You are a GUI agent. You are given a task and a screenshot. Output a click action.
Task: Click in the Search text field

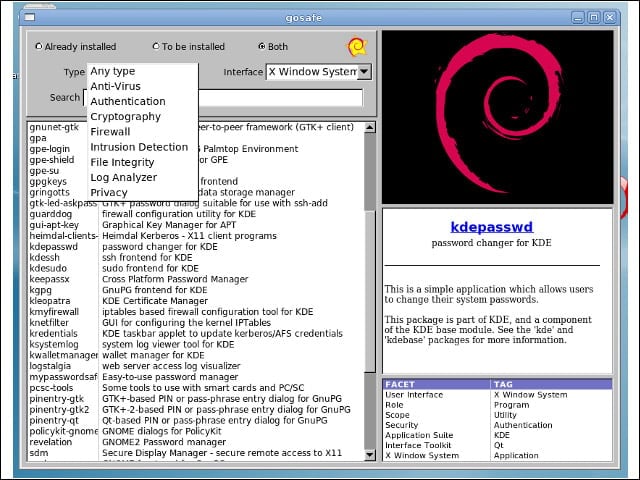tap(280, 98)
